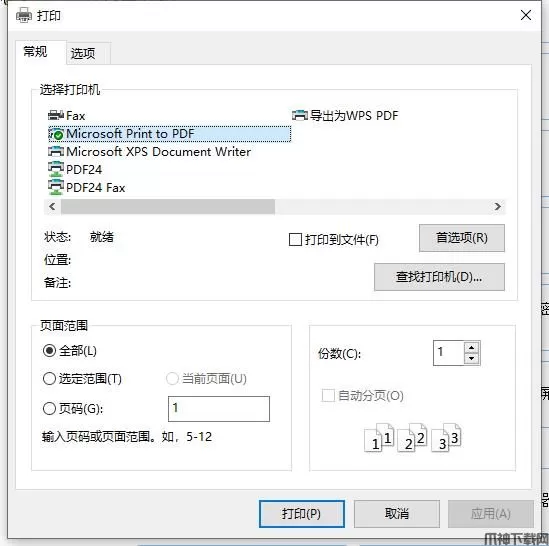Screen dimensions: 549x546
Task: Select the Microsoft Print to PDF printer icon
Action: pos(56,133)
